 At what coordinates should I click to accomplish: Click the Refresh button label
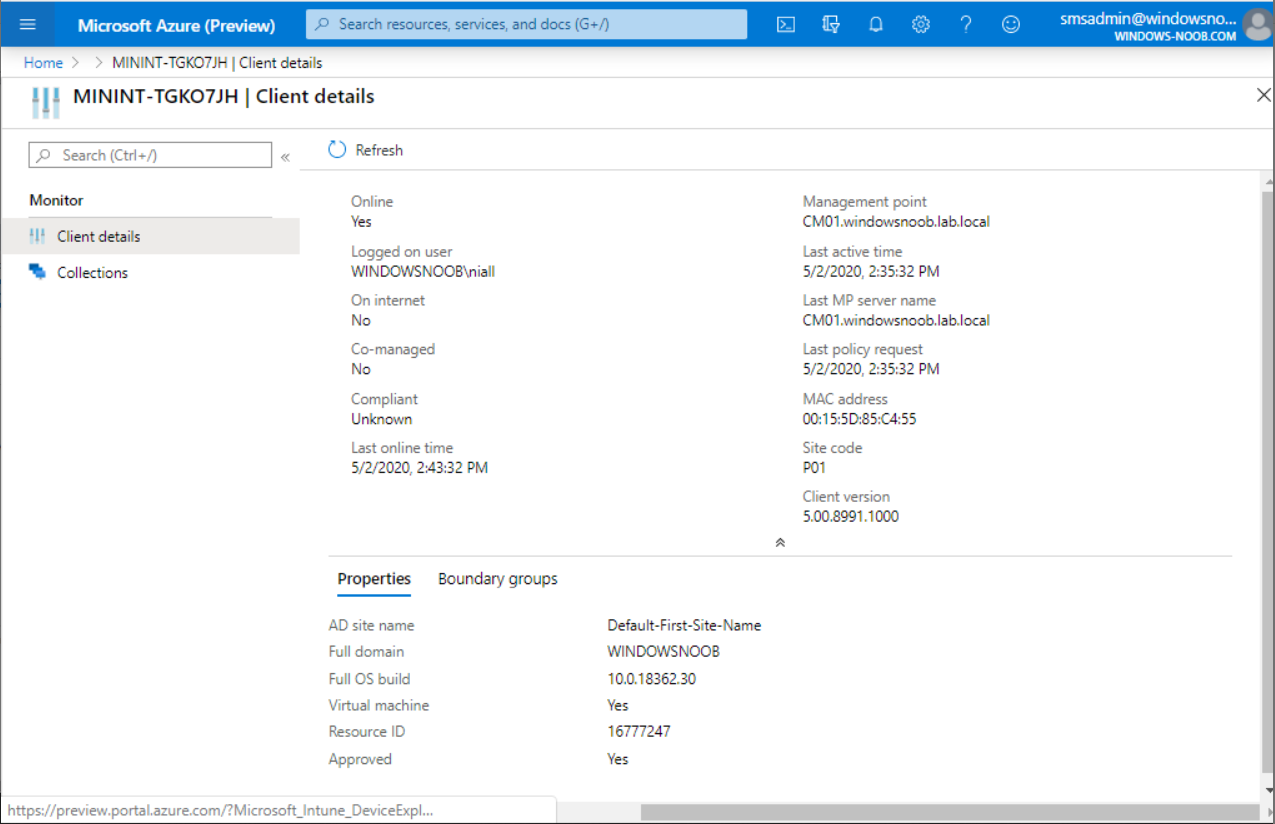point(379,150)
